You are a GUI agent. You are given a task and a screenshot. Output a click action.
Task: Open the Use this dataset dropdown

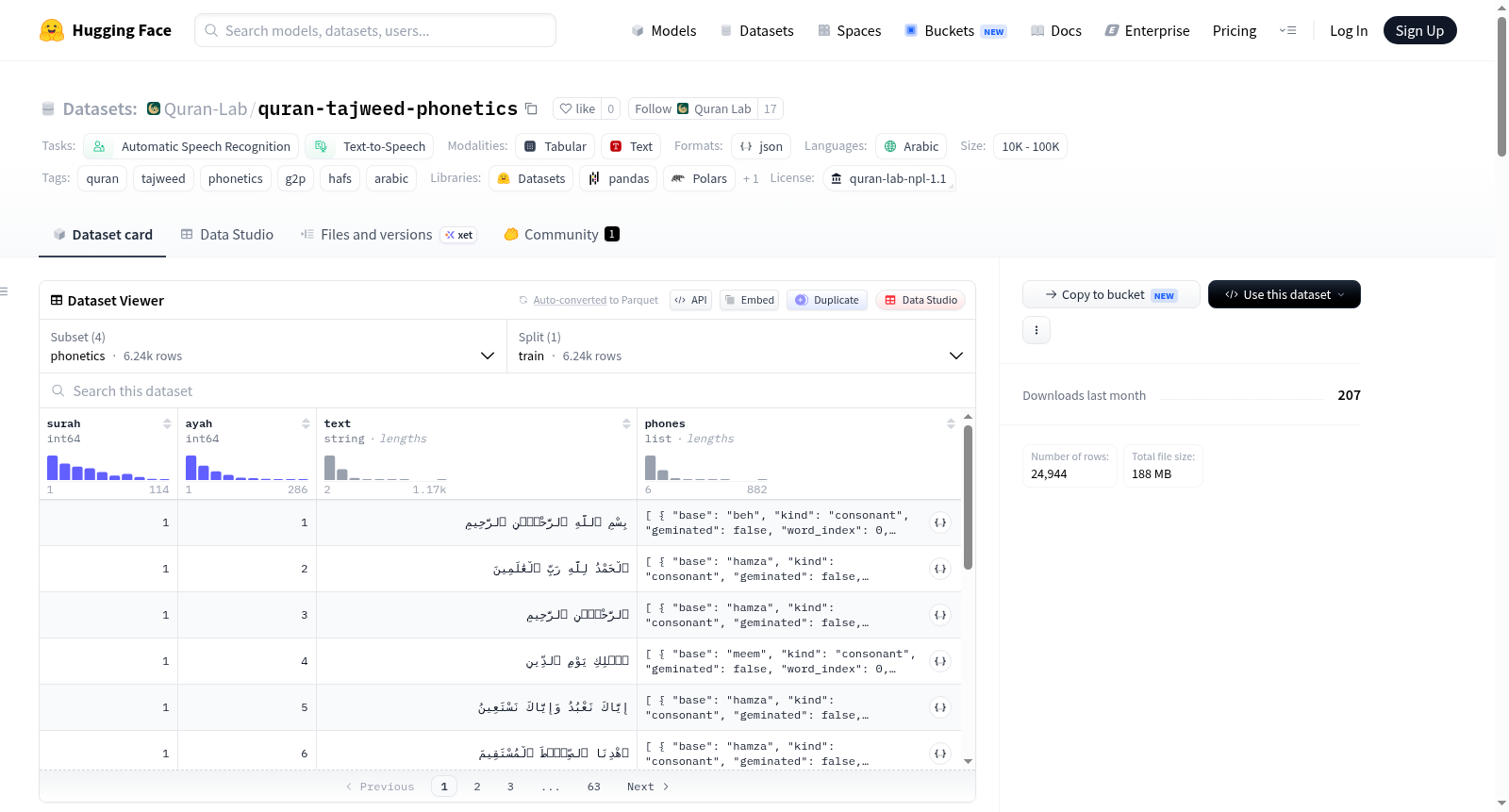click(x=1285, y=294)
